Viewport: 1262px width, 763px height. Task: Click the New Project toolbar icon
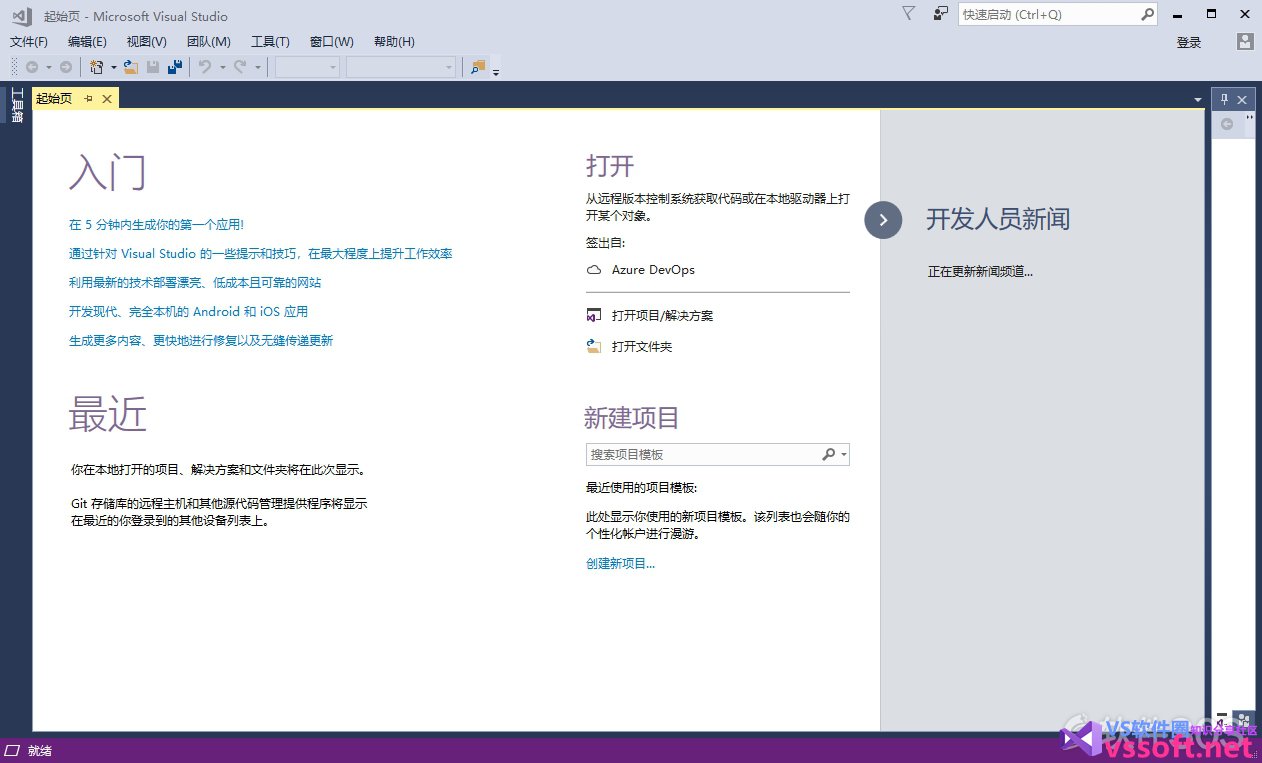tap(97, 67)
